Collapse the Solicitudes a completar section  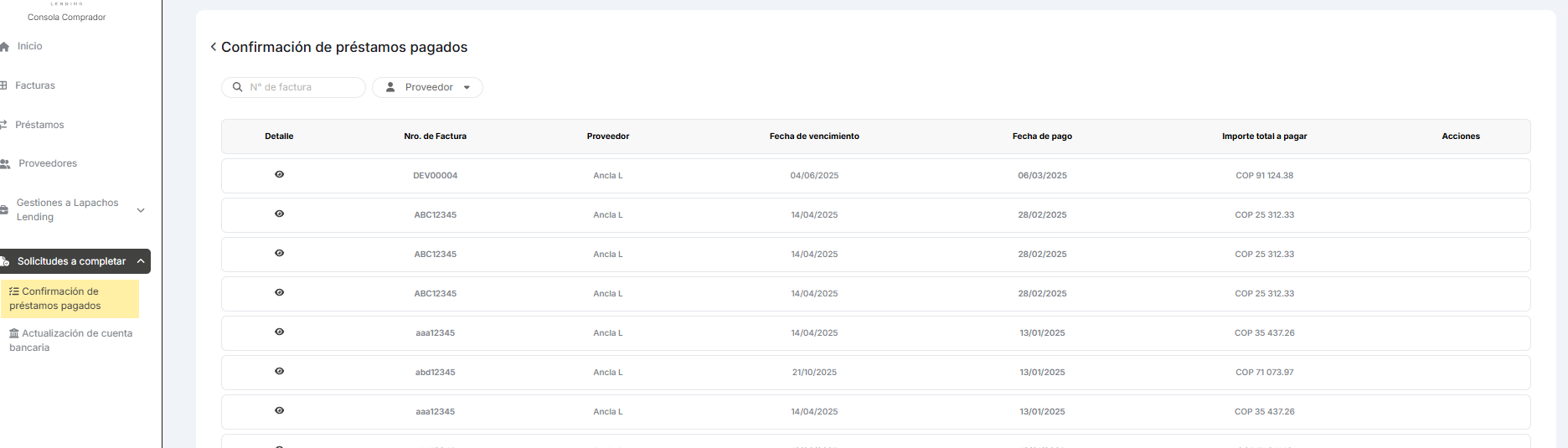[141, 261]
